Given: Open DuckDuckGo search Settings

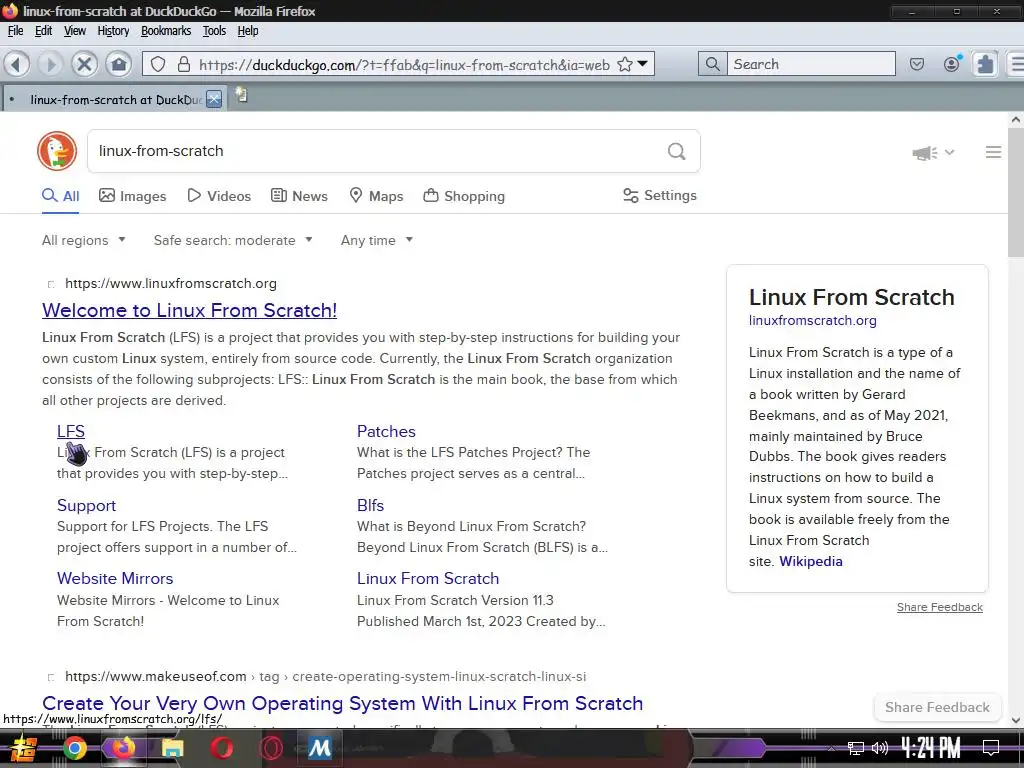Looking at the screenshot, I should coord(660,195).
